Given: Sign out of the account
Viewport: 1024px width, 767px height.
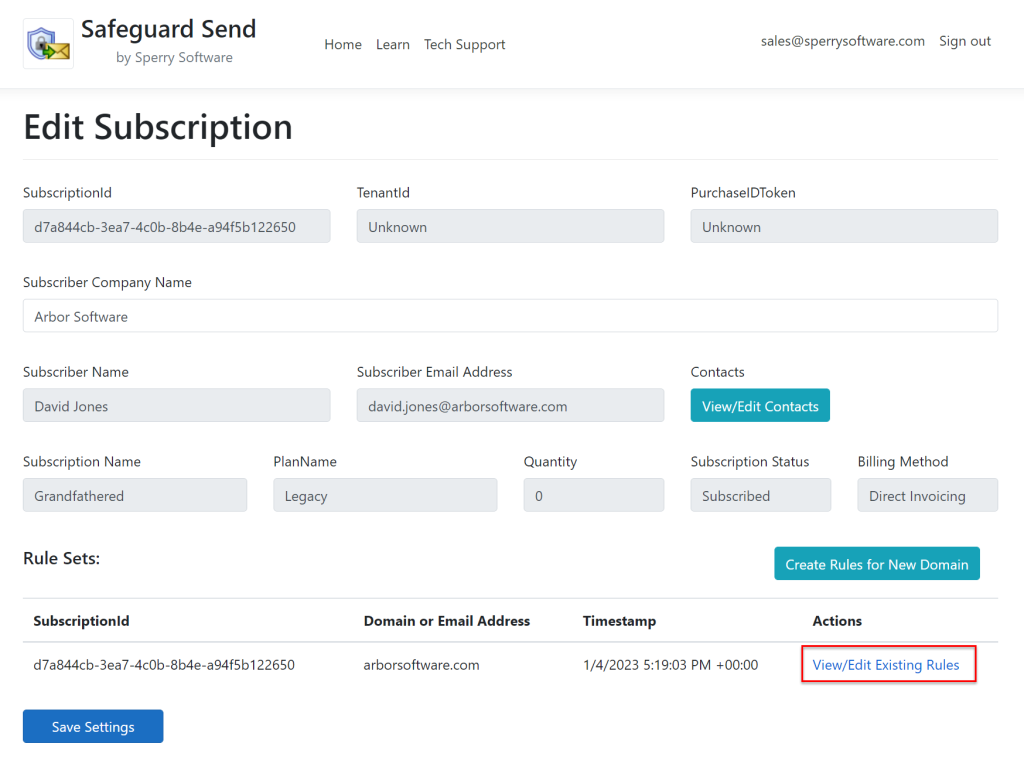Looking at the screenshot, I should 964,41.
